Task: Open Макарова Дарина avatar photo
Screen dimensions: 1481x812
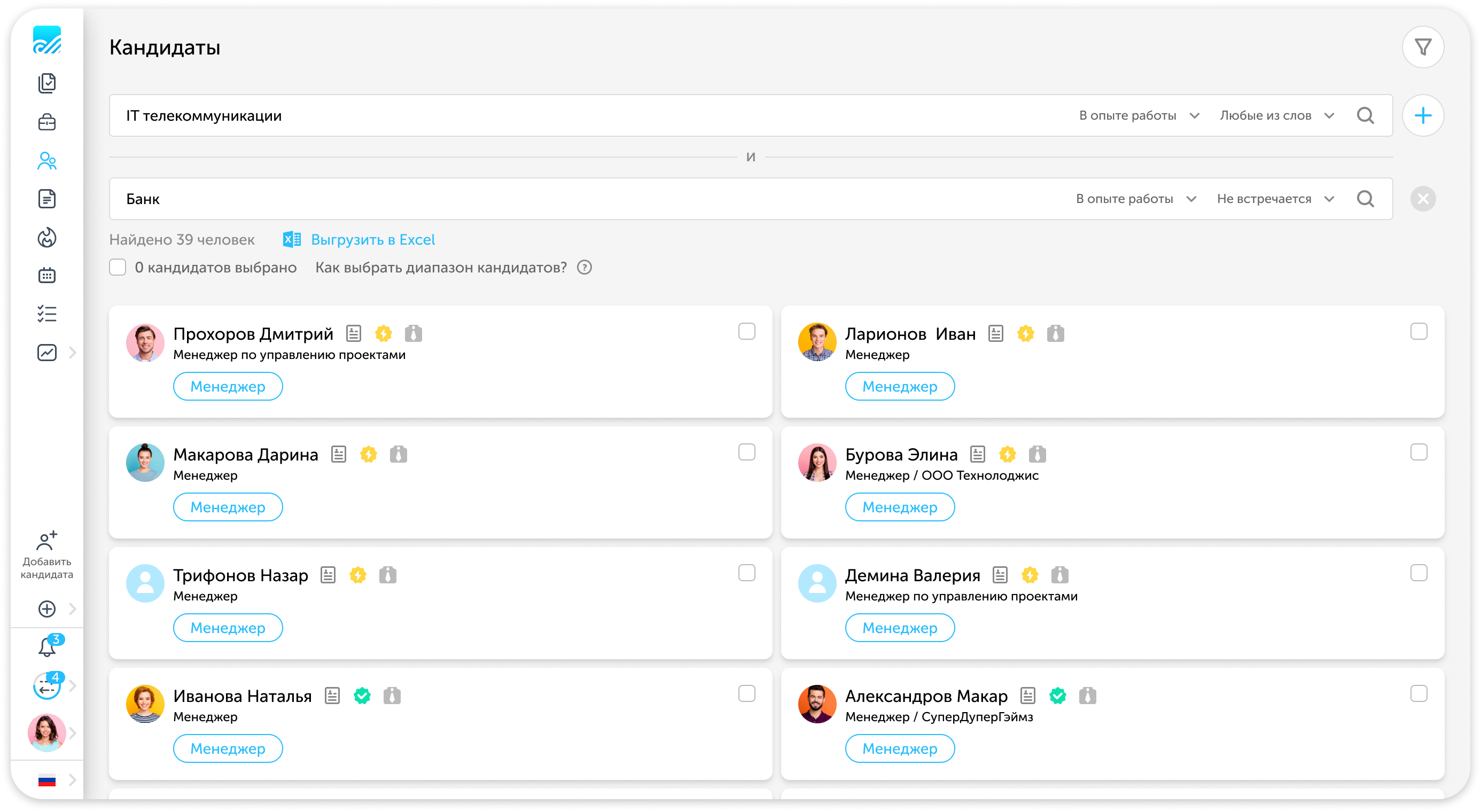Action: coord(145,462)
